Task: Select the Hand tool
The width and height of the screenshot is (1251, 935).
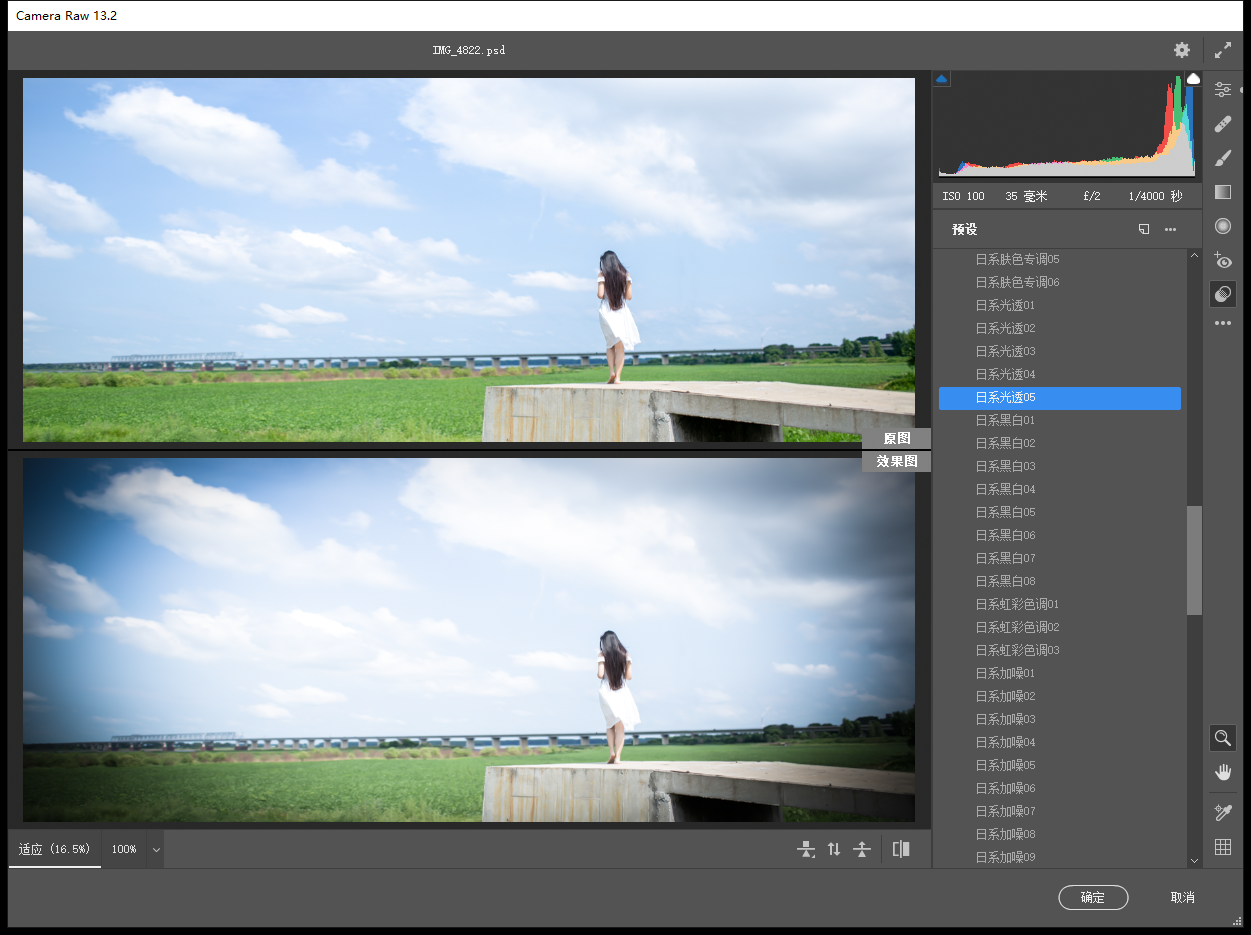Action: point(1222,772)
